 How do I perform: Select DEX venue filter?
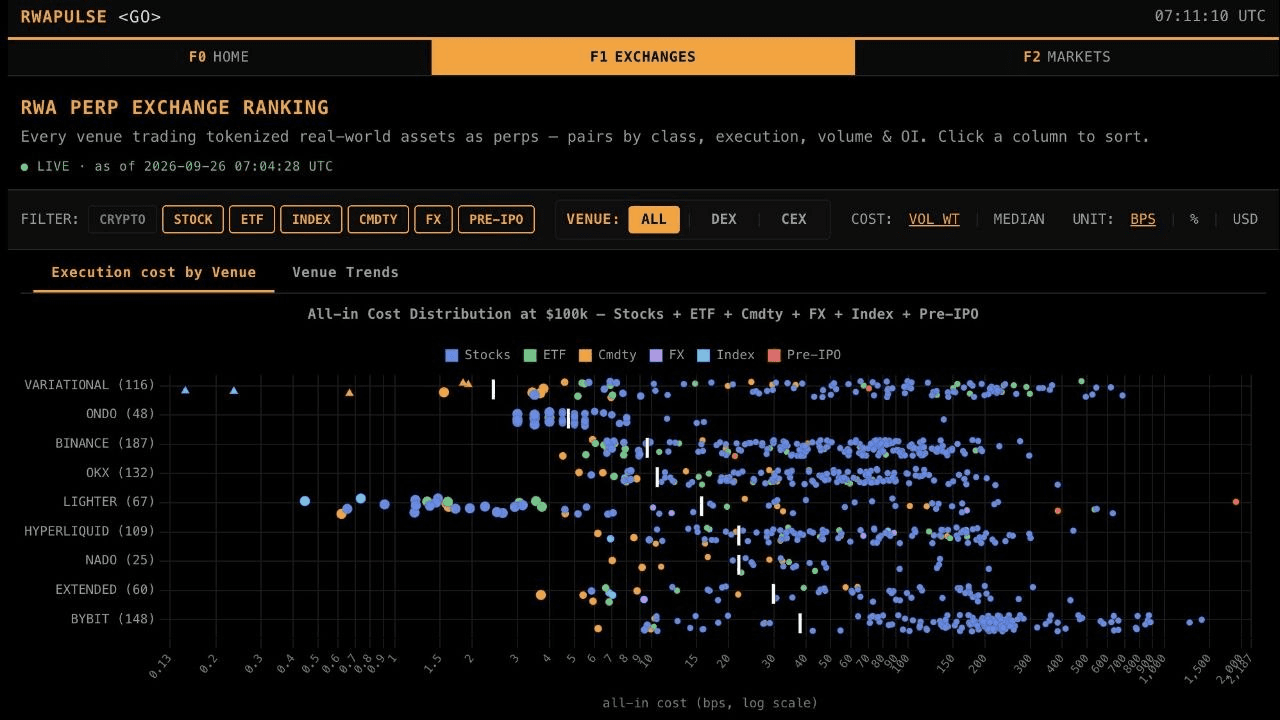724,219
